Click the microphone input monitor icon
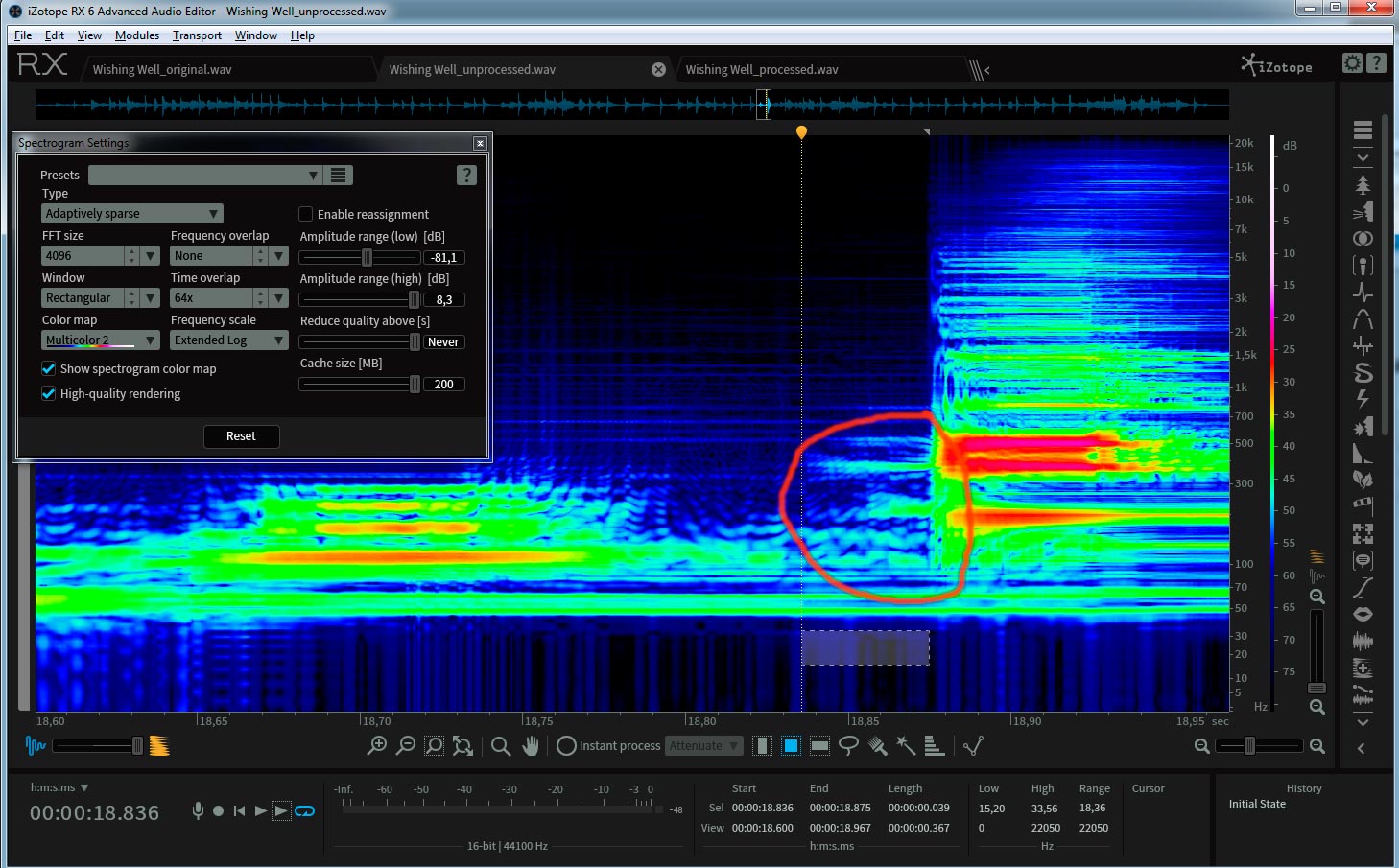 [x=198, y=811]
